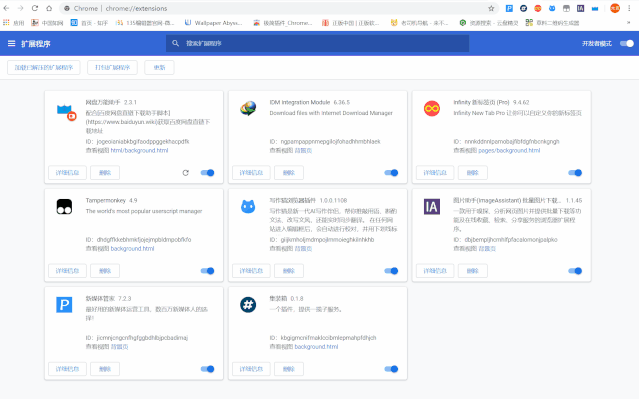
Task: Click the blue cat toolbar extension icon
Action: [x=552, y=8]
